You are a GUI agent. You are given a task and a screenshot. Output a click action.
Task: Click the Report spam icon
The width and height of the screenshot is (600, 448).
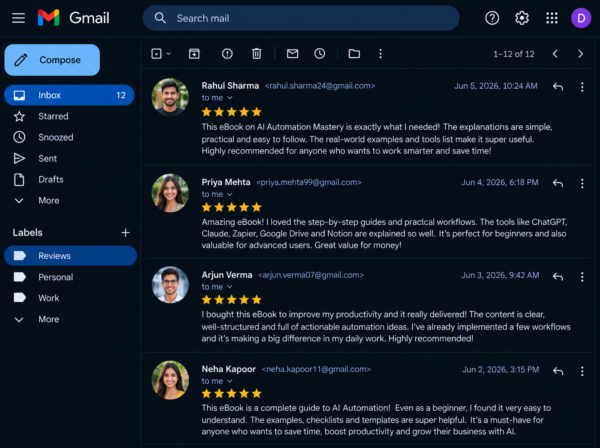(x=227, y=54)
